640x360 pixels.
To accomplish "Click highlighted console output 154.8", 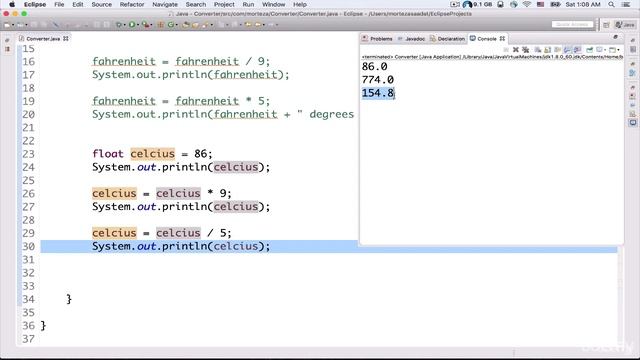I will [x=378, y=93].
